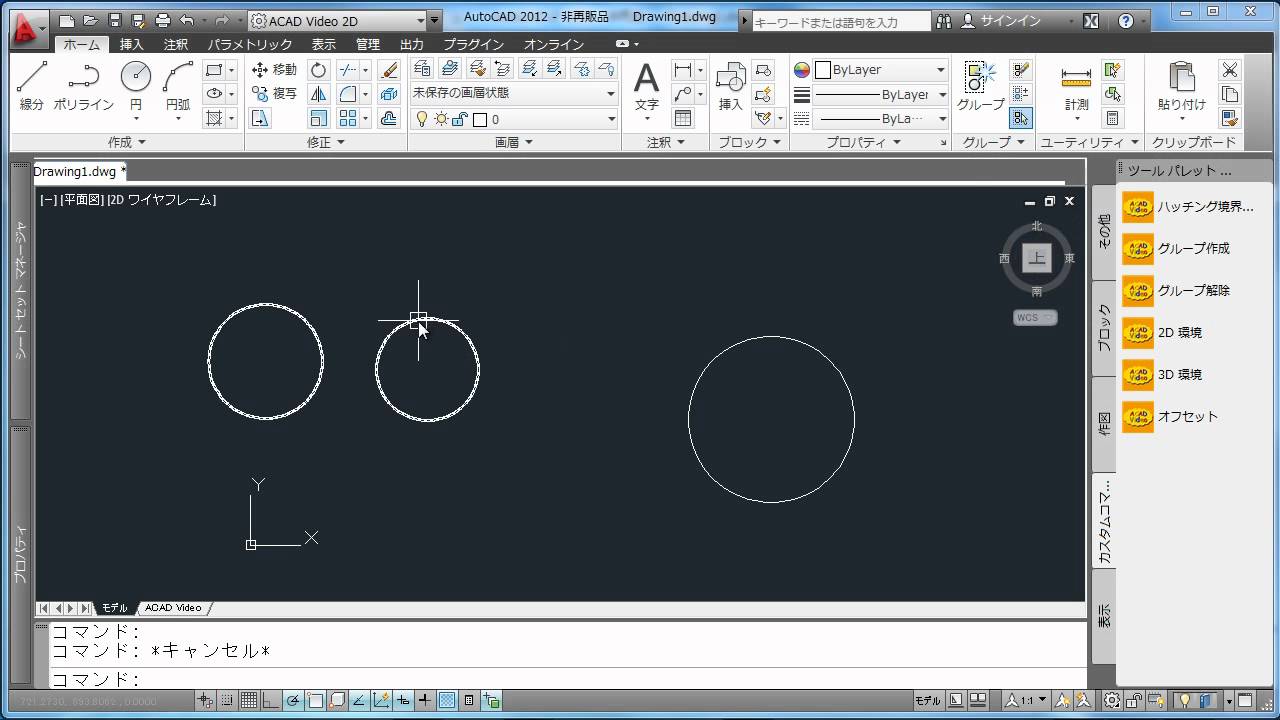Image resolution: width=1280 pixels, height=720 pixels.
Task: Click the WCS label under the ViewCube
Action: click(1035, 318)
